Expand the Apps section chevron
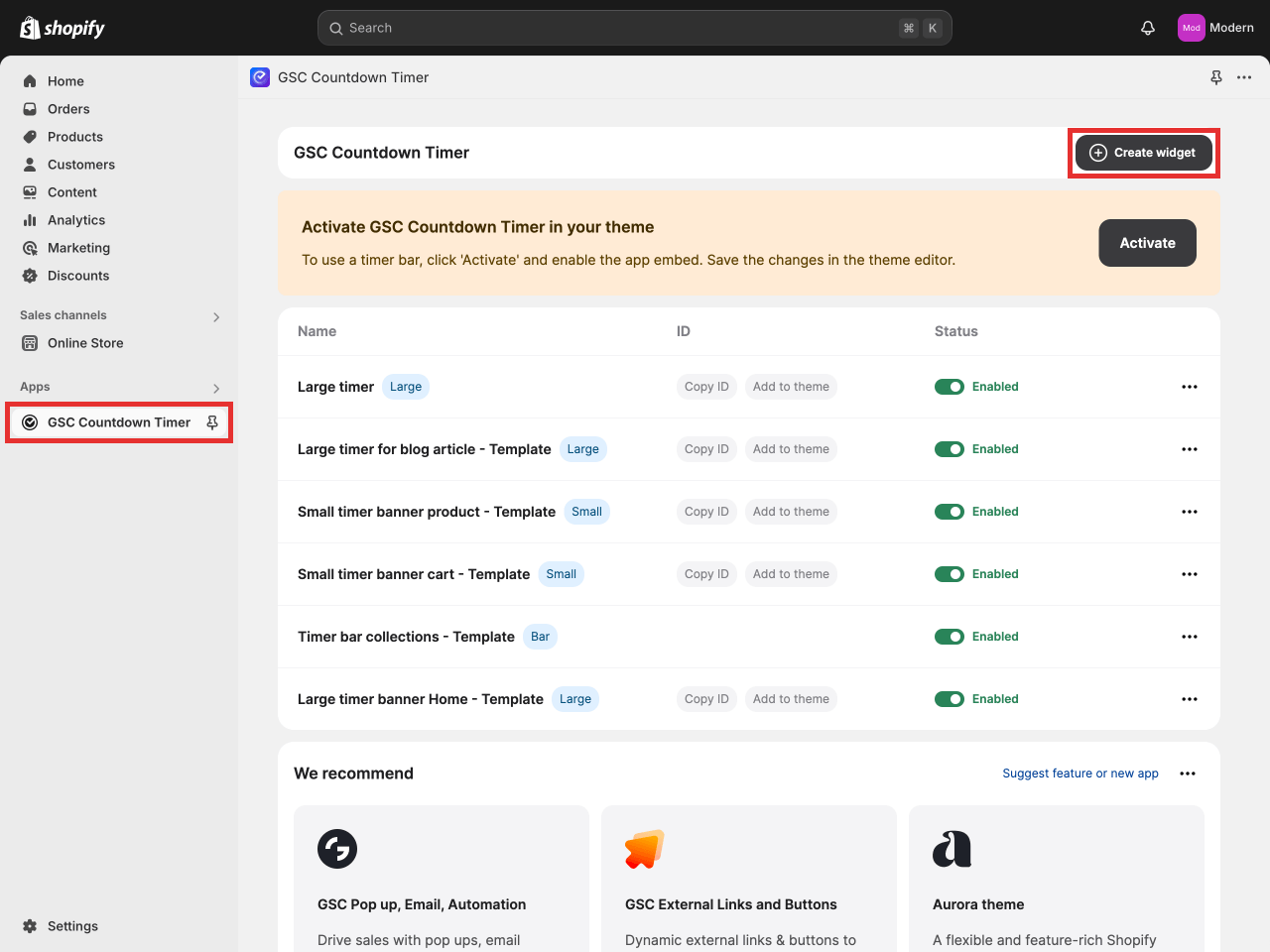Image resolution: width=1270 pixels, height=952 pixels. coord(216,388)
